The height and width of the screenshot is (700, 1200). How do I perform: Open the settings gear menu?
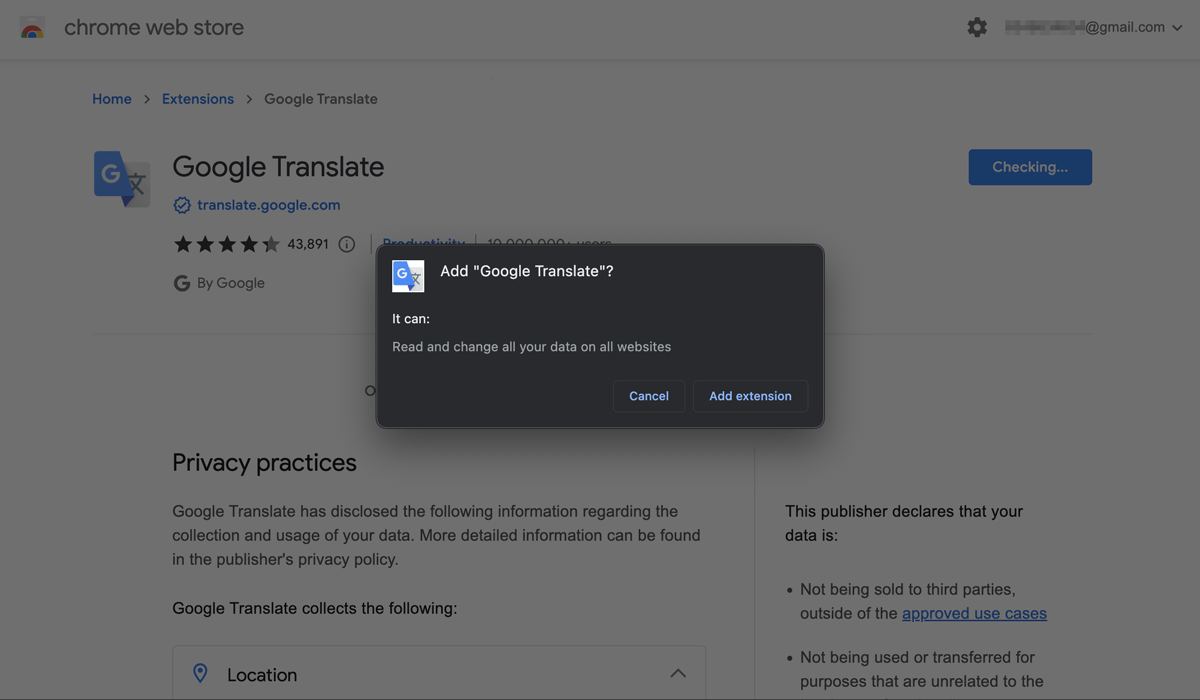click(x=977, y=28)
